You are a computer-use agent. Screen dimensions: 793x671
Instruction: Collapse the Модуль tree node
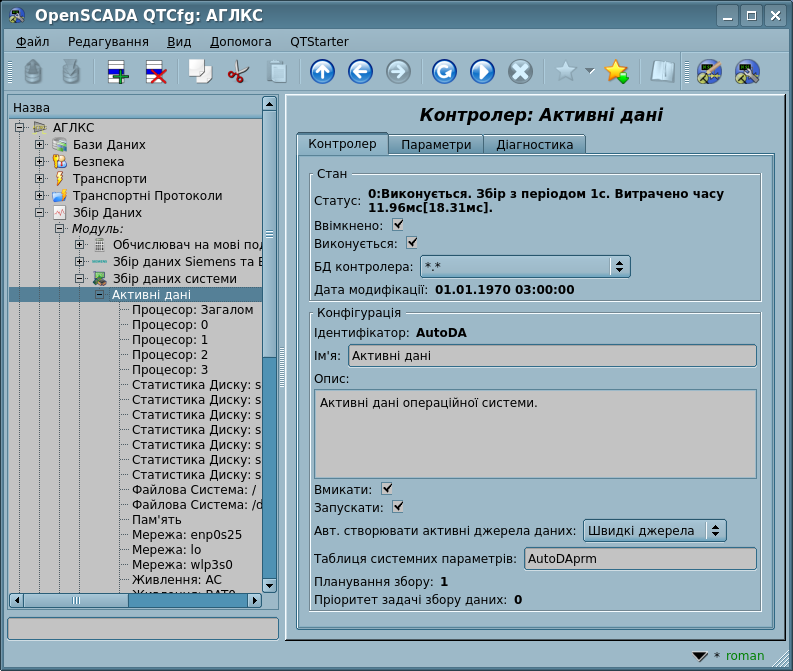click(x=59, y=229)
